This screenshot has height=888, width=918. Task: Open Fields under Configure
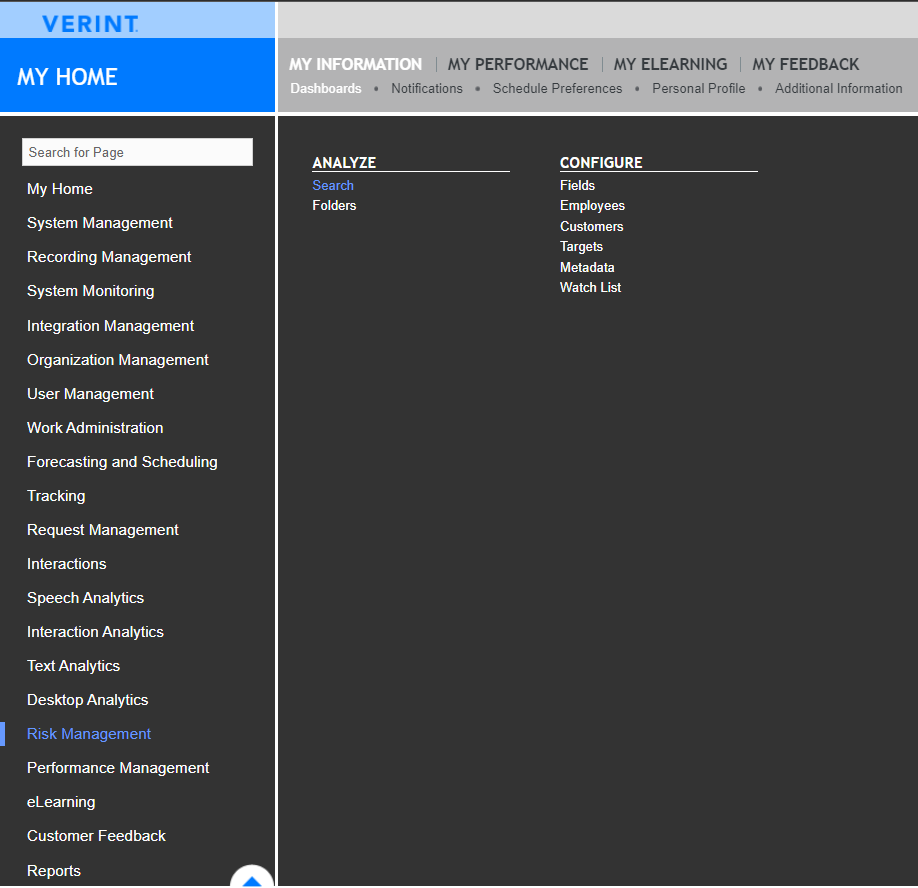577,185
